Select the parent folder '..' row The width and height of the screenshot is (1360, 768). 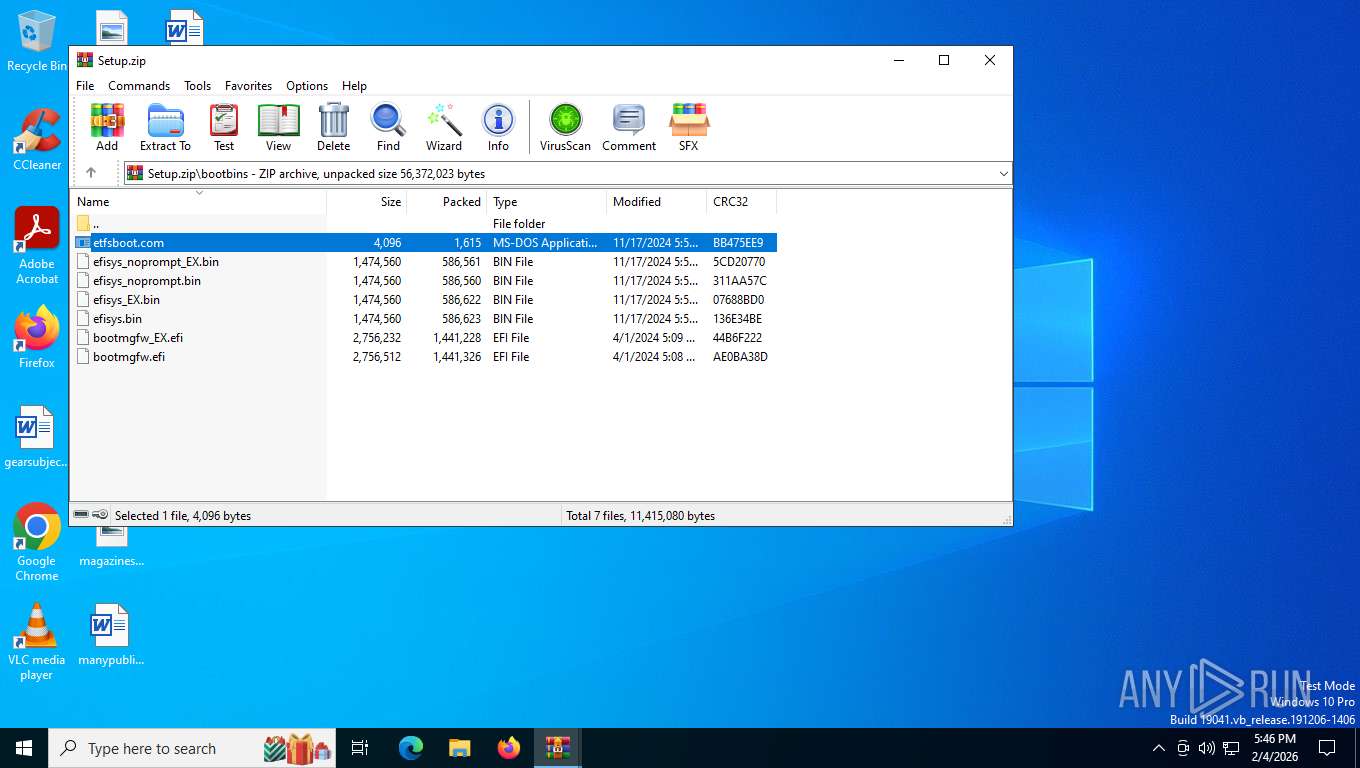coord(424,224)
